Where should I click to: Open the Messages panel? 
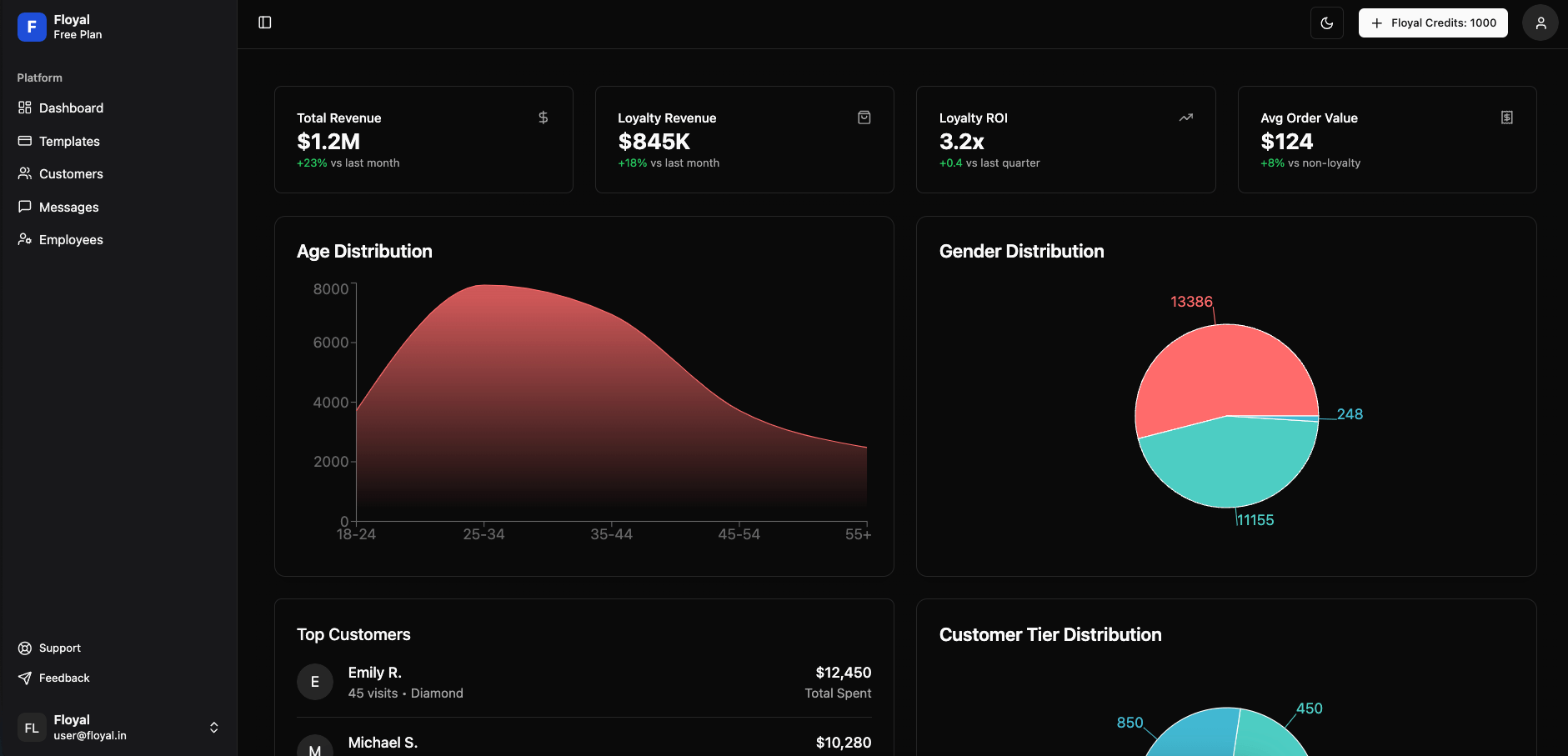pos(70,207)
